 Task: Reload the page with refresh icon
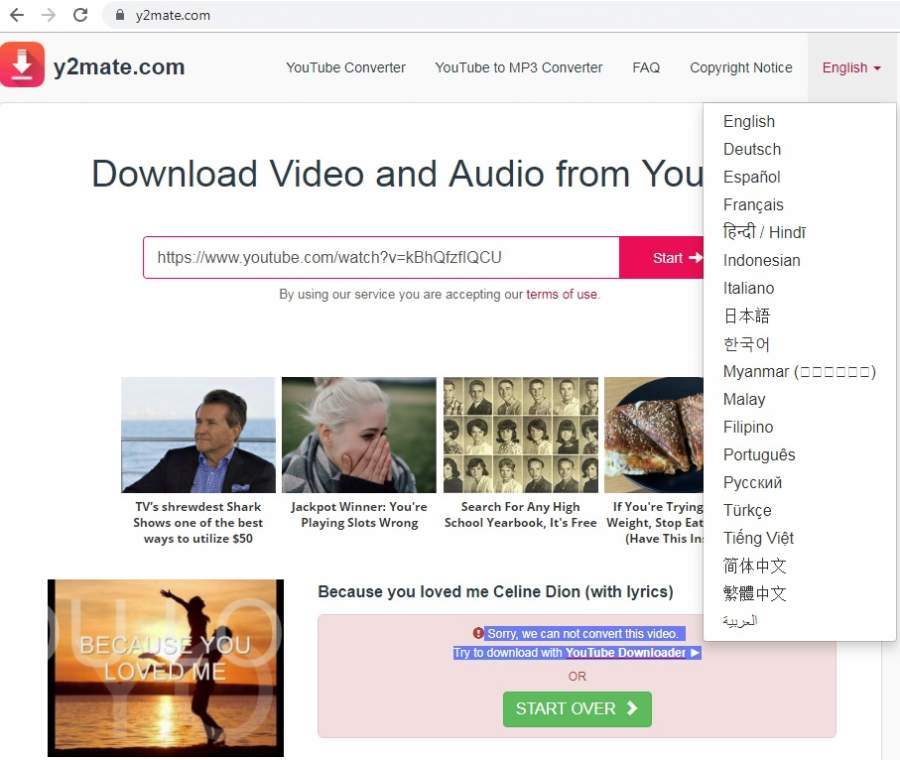click(x=81, y=15)
